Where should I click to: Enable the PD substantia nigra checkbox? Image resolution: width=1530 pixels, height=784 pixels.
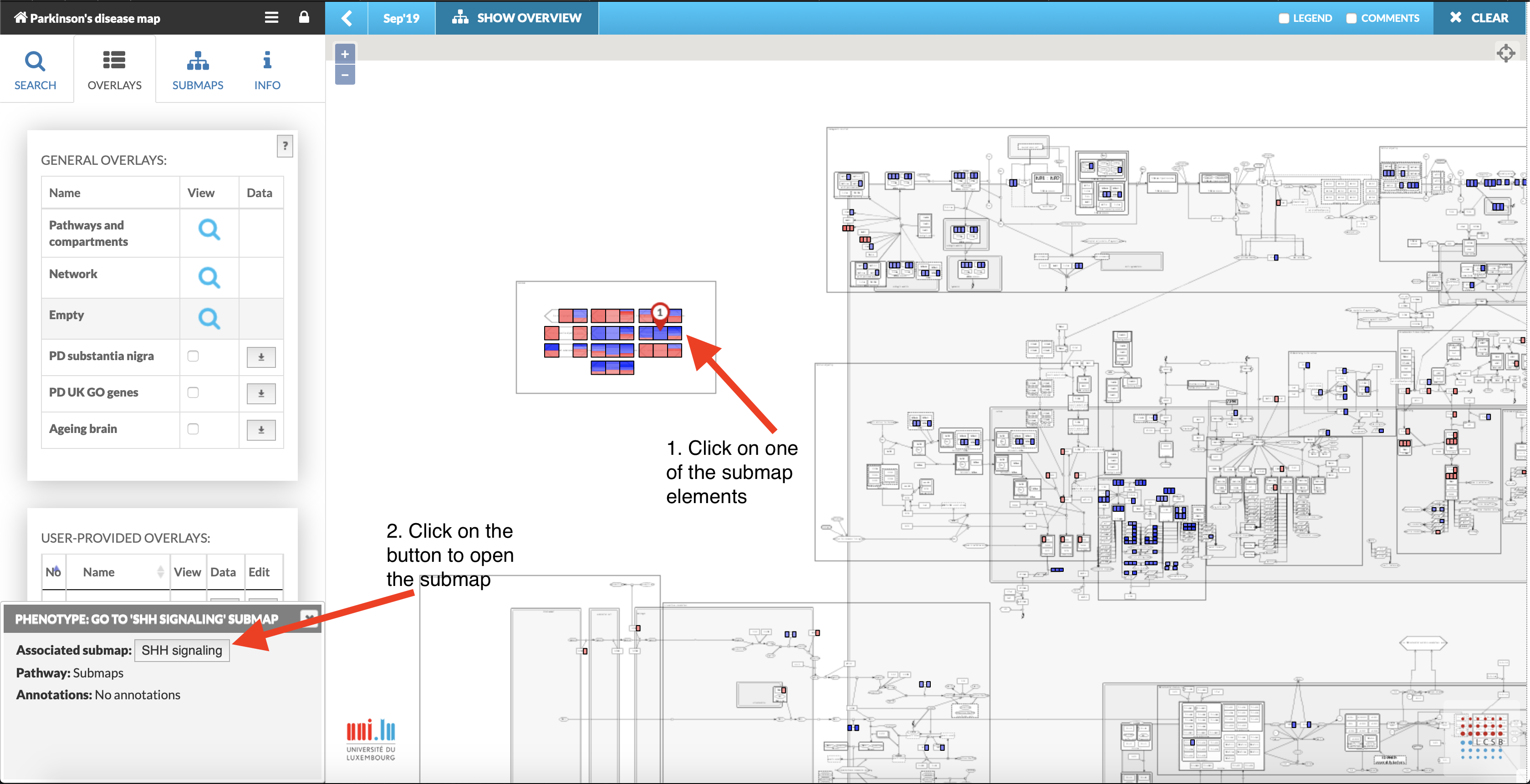click(x=193, y=356)
